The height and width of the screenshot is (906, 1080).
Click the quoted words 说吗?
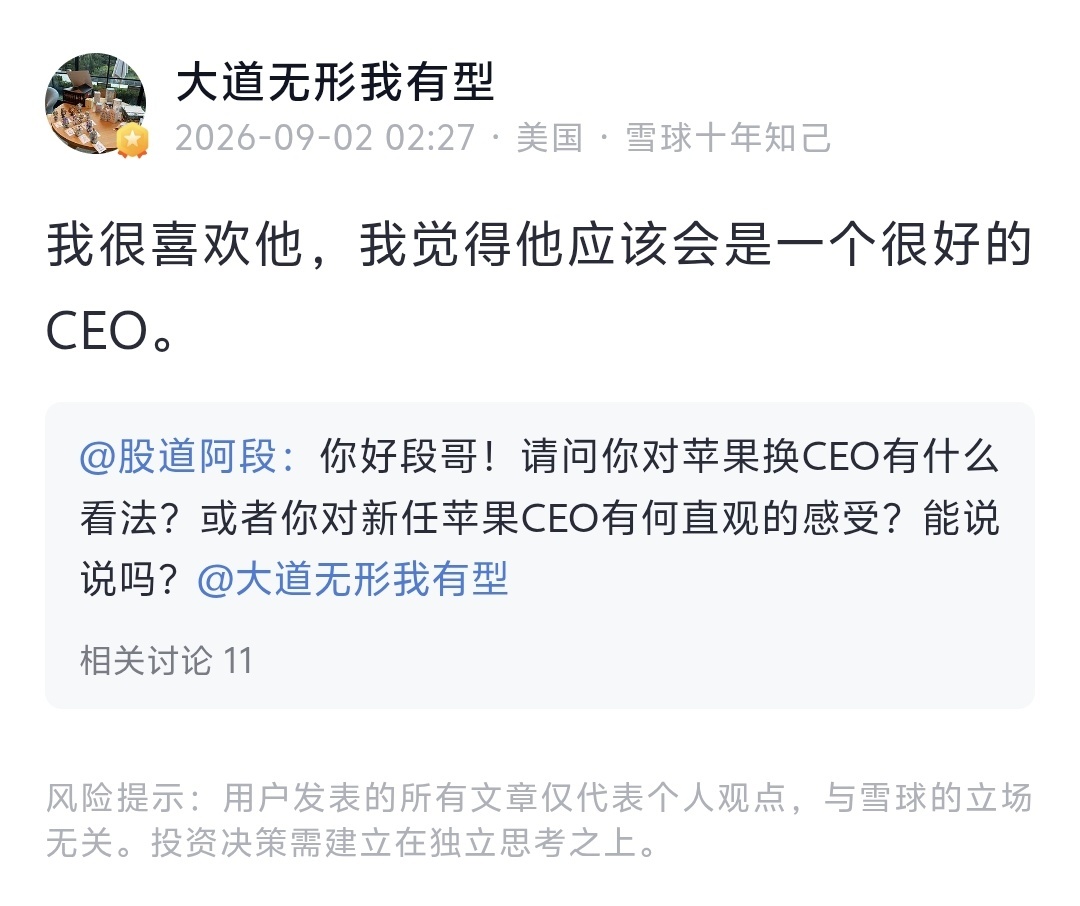(x=129, y=579)
